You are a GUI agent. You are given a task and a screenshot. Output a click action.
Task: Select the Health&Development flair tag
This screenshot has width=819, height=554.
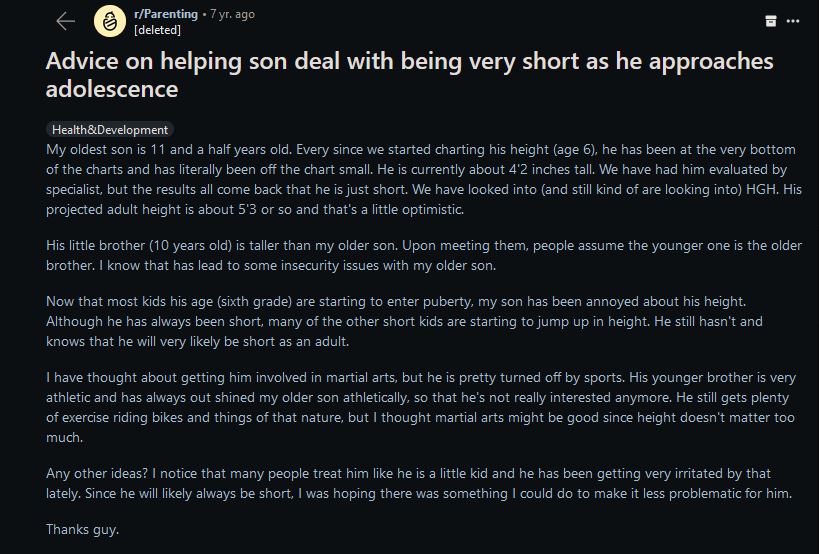110,129
